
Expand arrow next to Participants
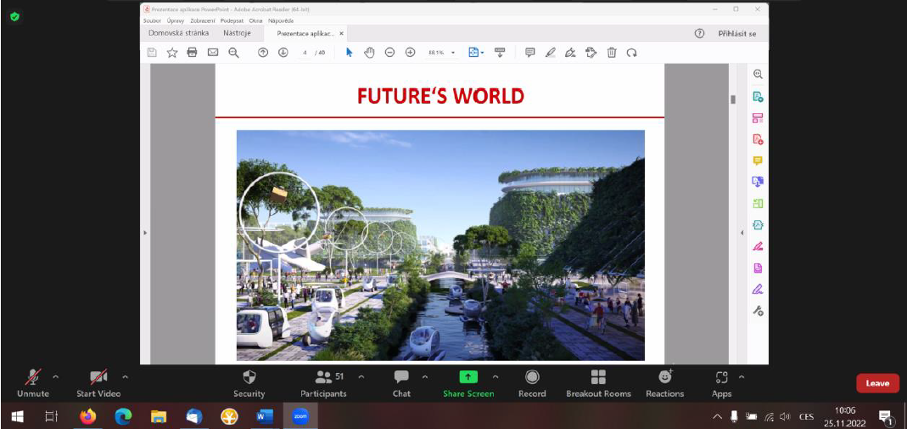tap(361, 377)
